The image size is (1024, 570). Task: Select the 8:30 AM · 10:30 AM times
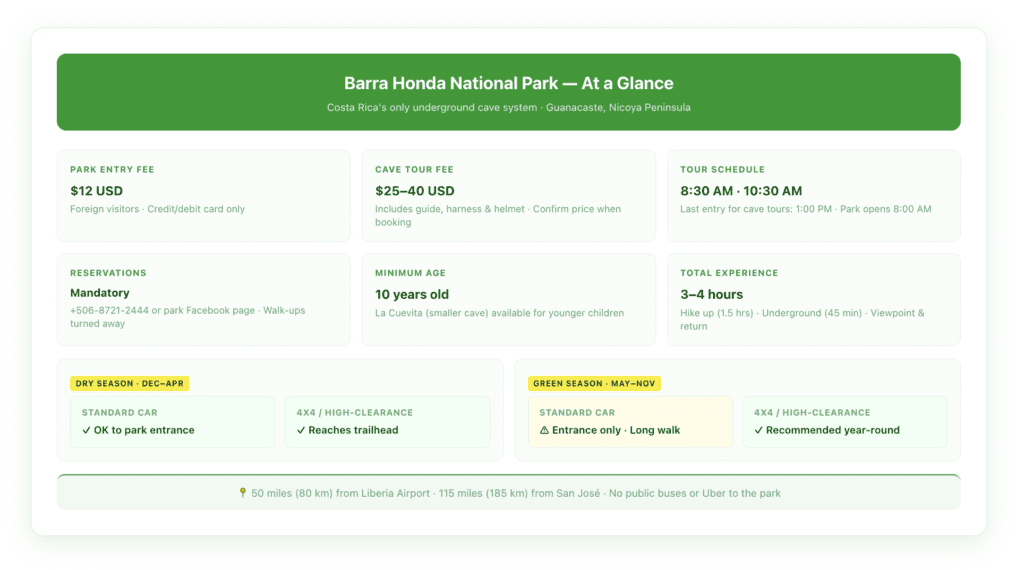point(741,191)
